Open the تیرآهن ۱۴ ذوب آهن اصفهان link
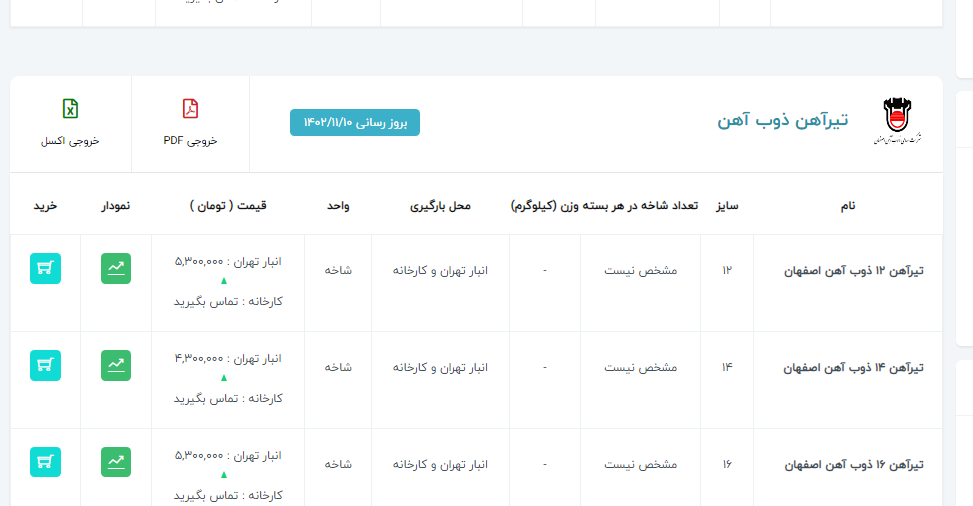The width and height of the screenshot is (973, 506). 852,368
